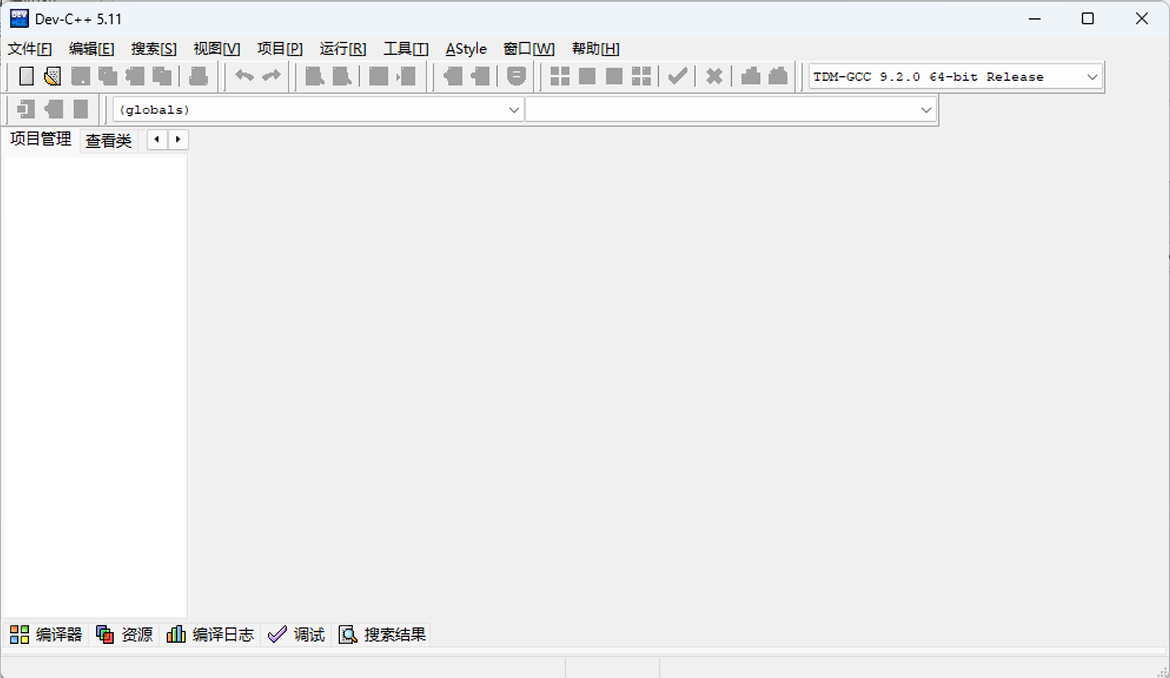Click the Print icon on the toolbar

coord(198,76)
